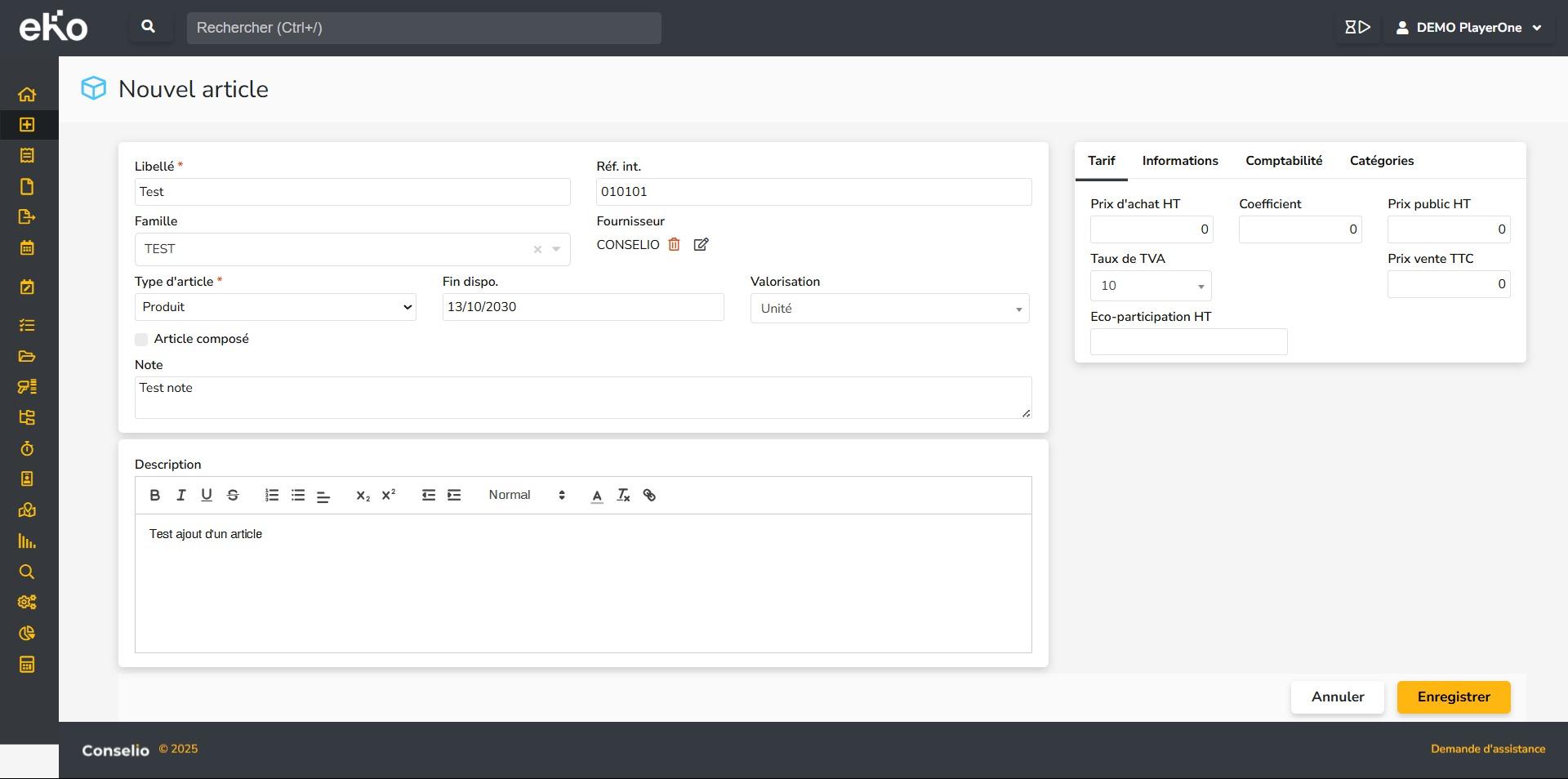This screenshot has width=1568, height=779.
Task: Open the Catégories tab
Action: coord(1381,161)
